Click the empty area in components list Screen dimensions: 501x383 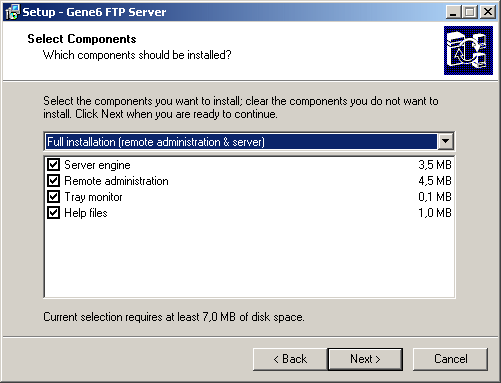(x=249, y=258)
